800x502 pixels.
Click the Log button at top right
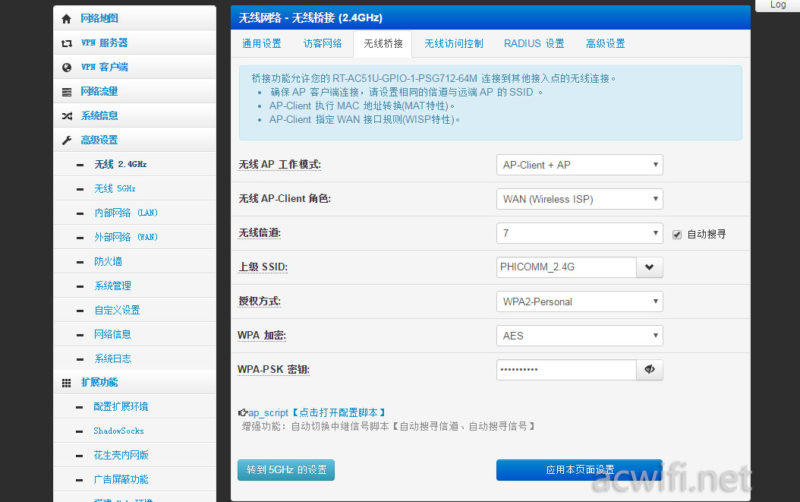point(778,5)
